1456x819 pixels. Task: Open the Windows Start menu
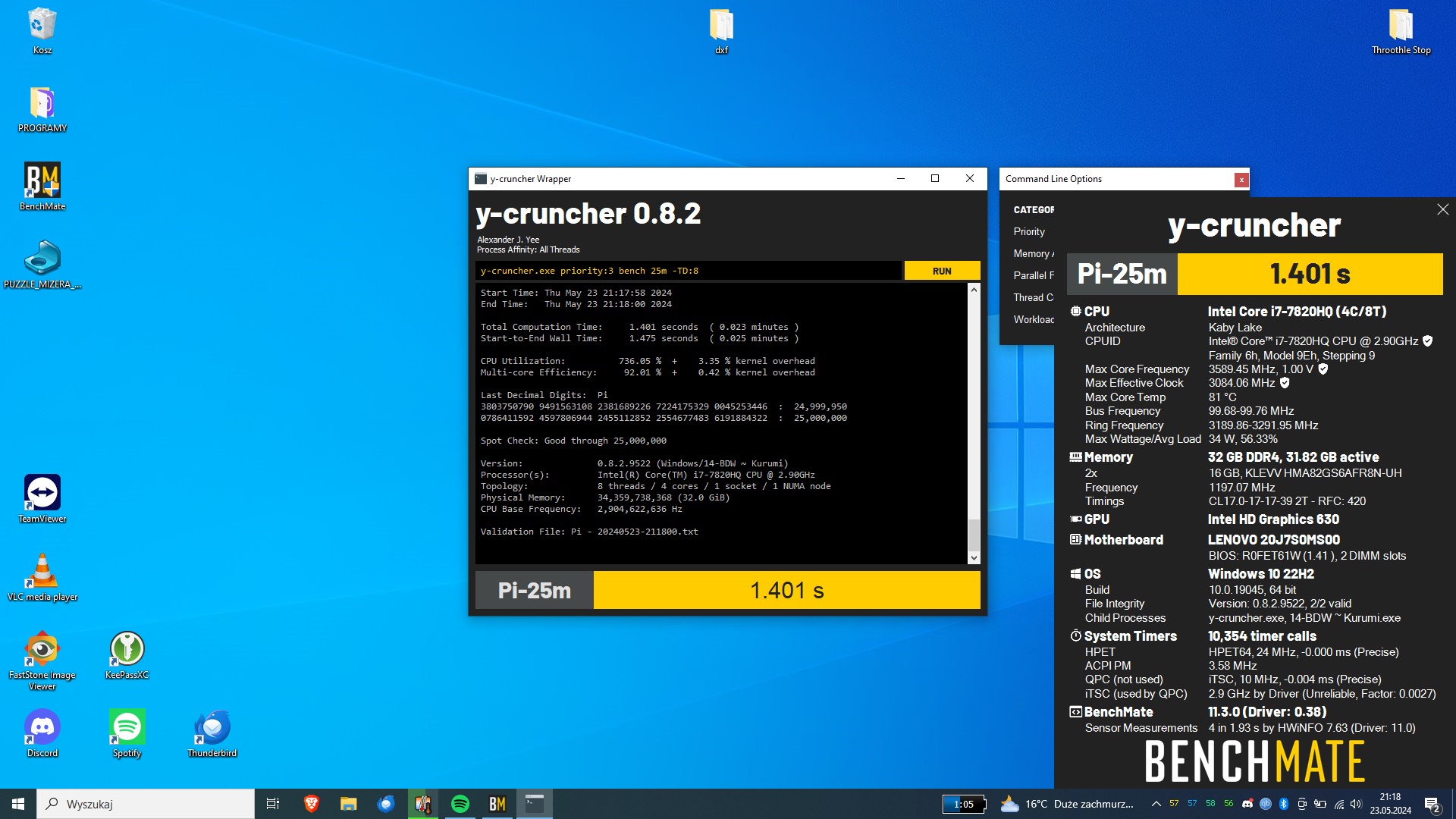pos(18,804)
